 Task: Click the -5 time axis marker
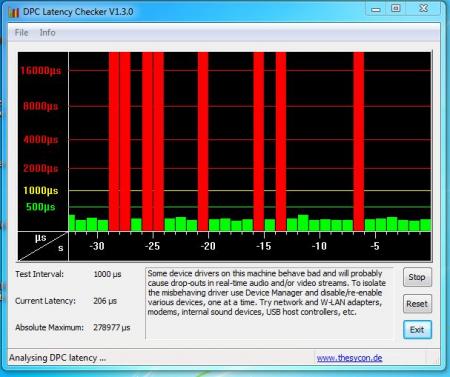[x=375, y=246]
